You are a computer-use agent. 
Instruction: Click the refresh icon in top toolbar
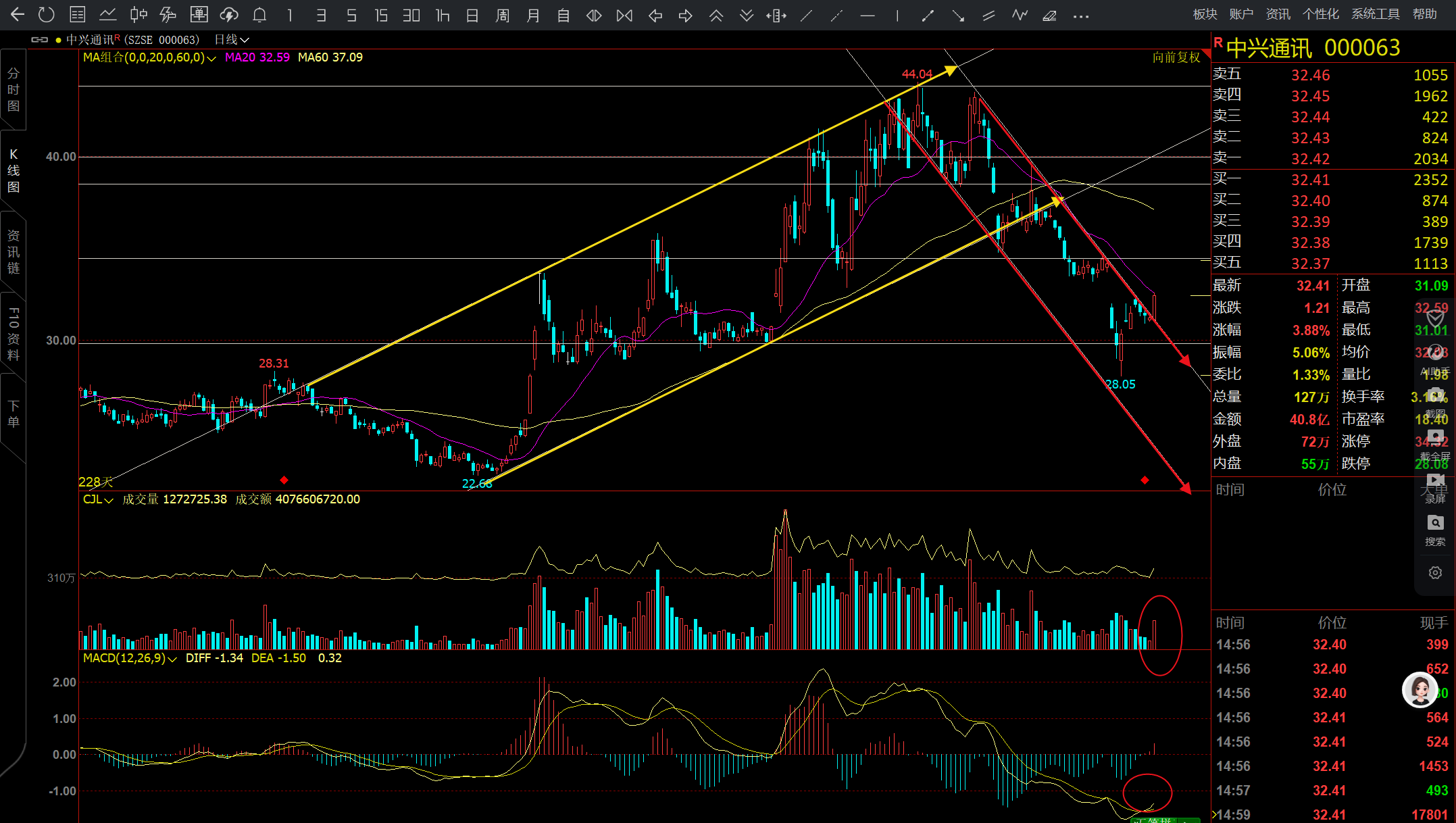click(47, 15)
